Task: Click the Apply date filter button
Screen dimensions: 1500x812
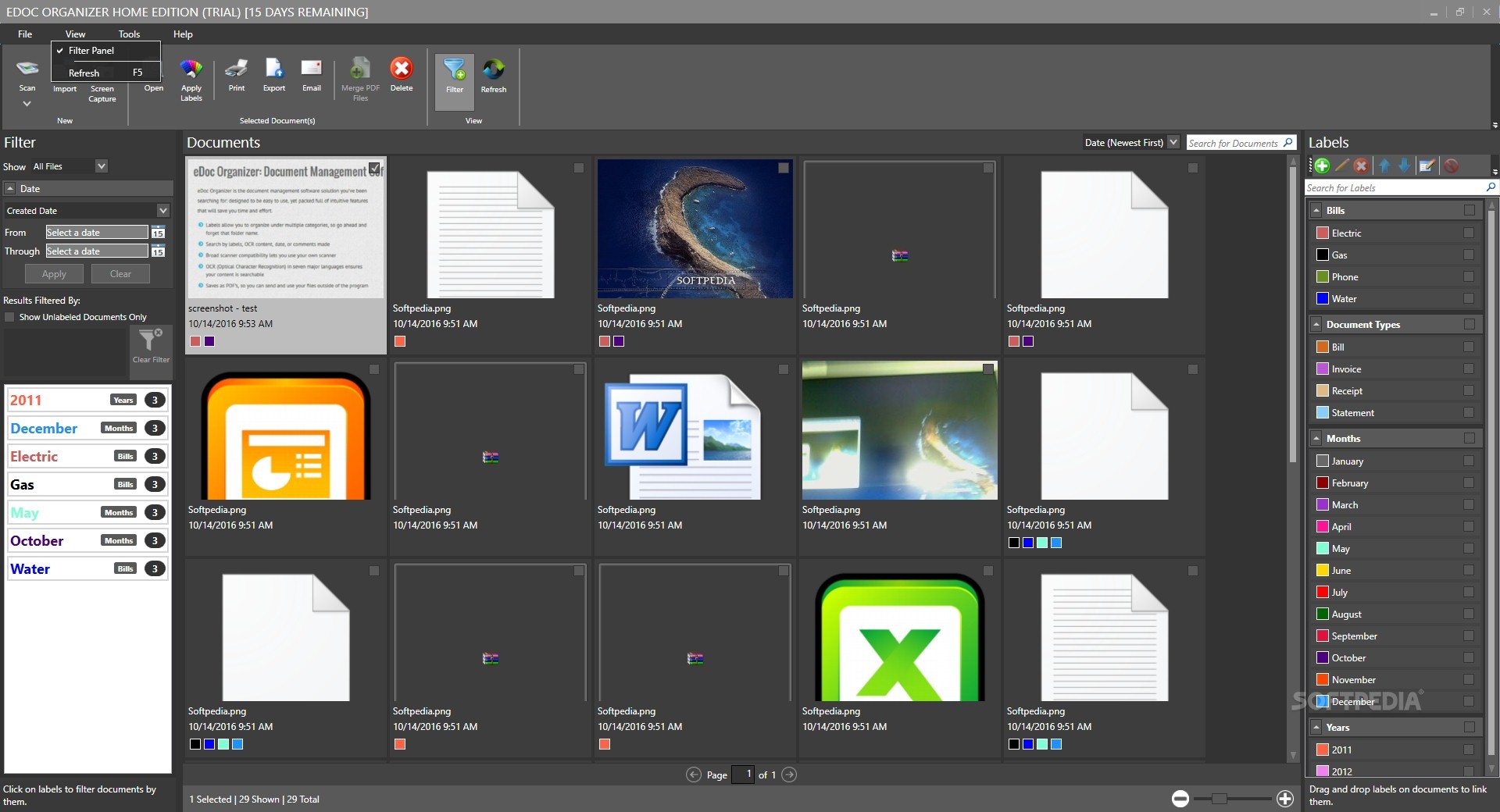Action: click(x=54, y=274)
